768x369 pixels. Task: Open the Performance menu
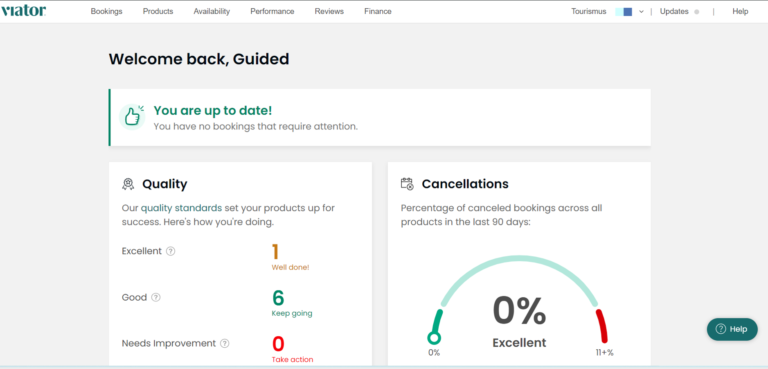point(272,11)
